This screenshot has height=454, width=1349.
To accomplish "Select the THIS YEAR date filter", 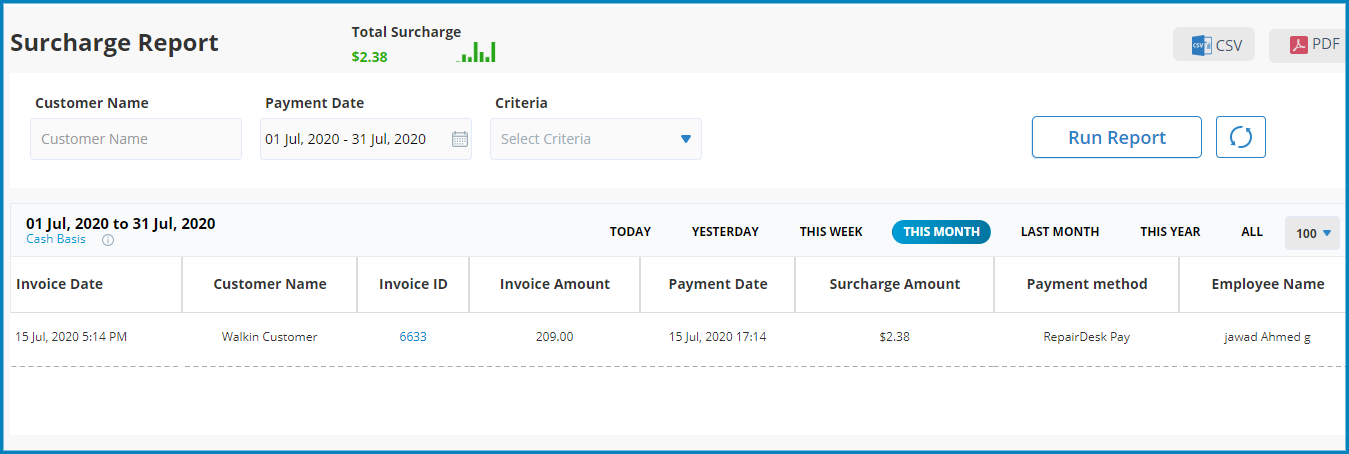I will coord(1170,232).
